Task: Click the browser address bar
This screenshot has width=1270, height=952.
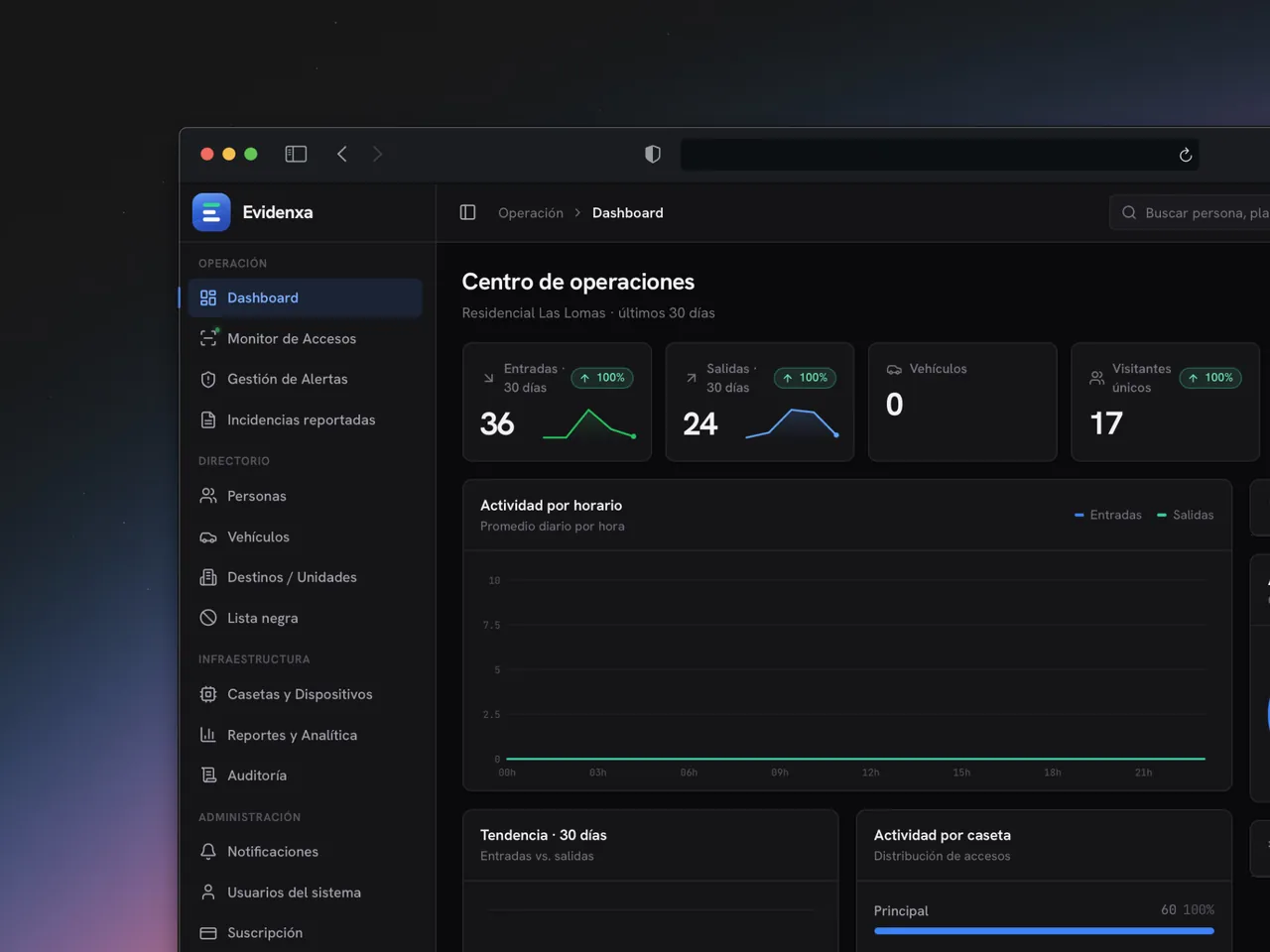Action: pos(940,155)
